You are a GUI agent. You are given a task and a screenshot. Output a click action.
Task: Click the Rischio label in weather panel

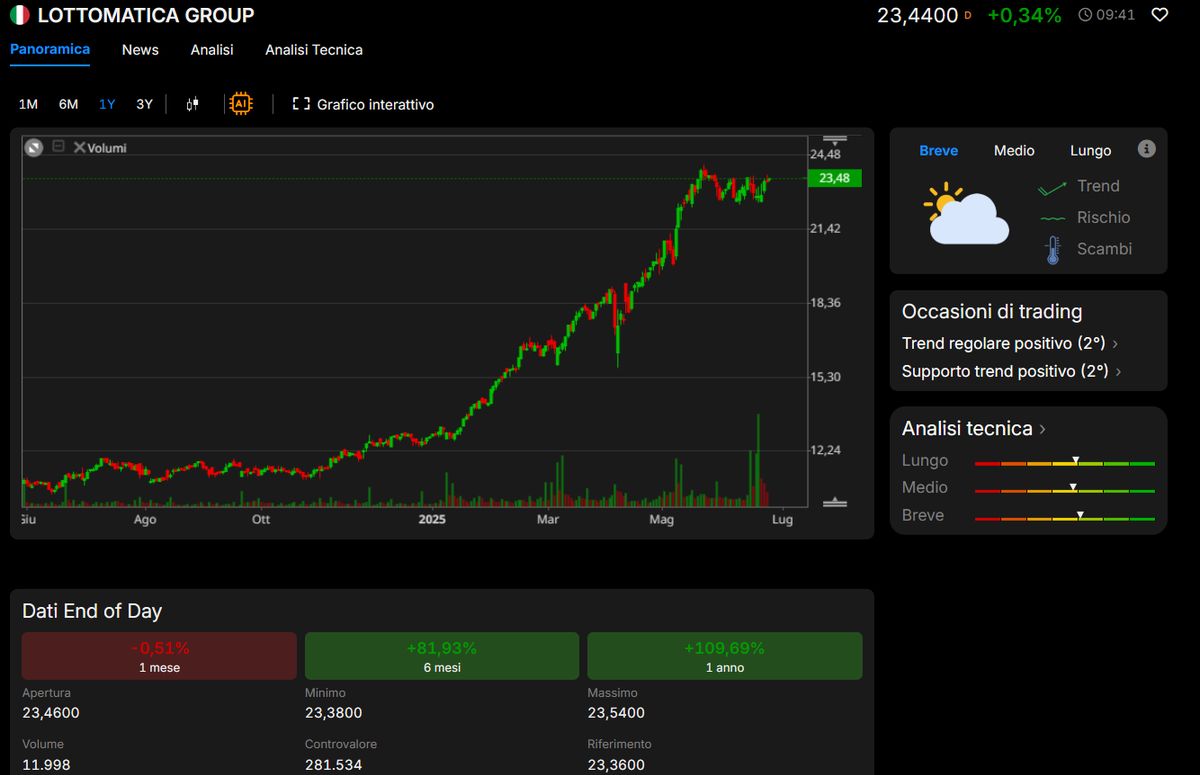[1103, 217]
